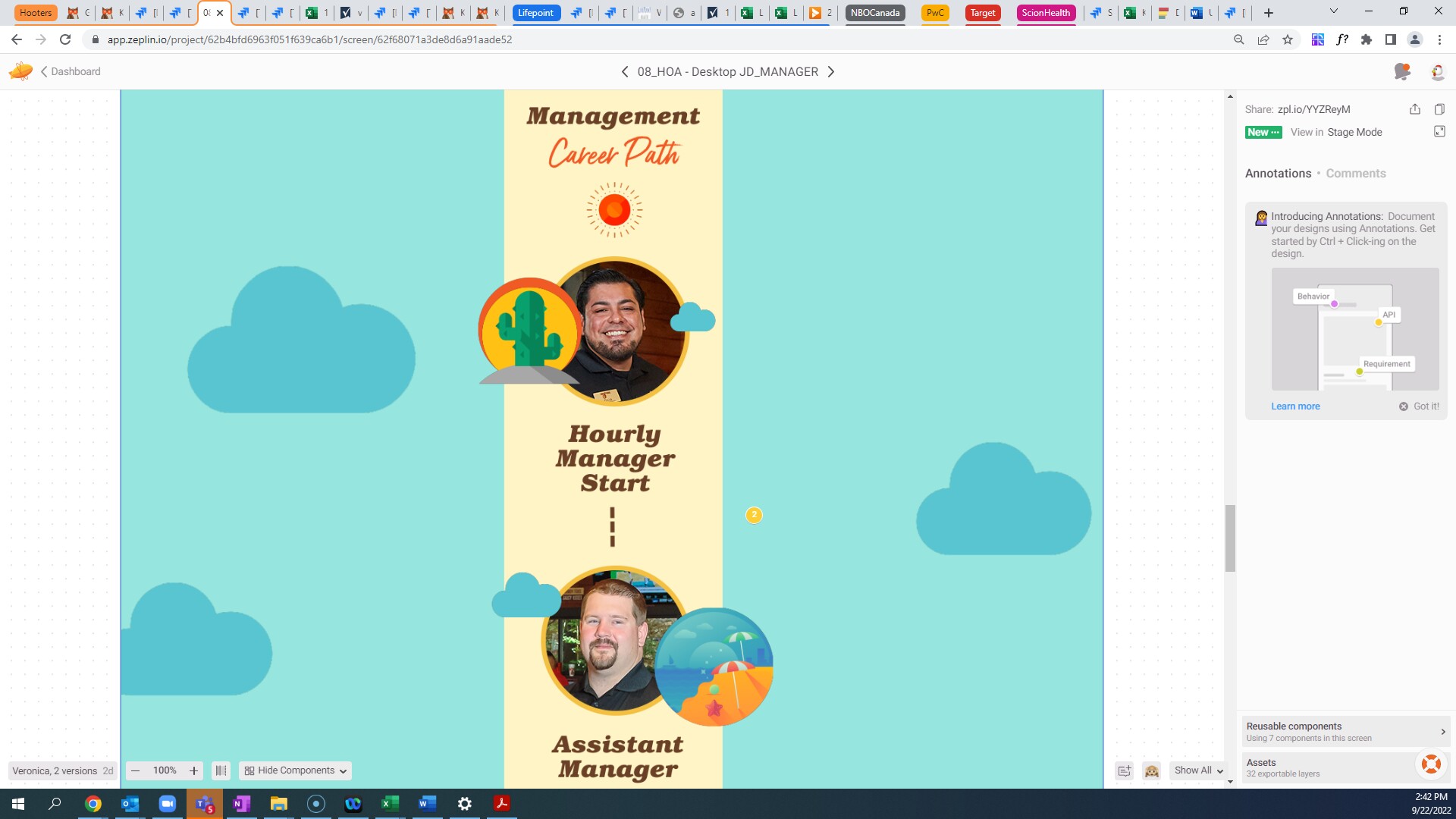Open Stage Mode fullscreen icon
The width and height of the screenshot is (1456, 819).
click(1439, 132)
